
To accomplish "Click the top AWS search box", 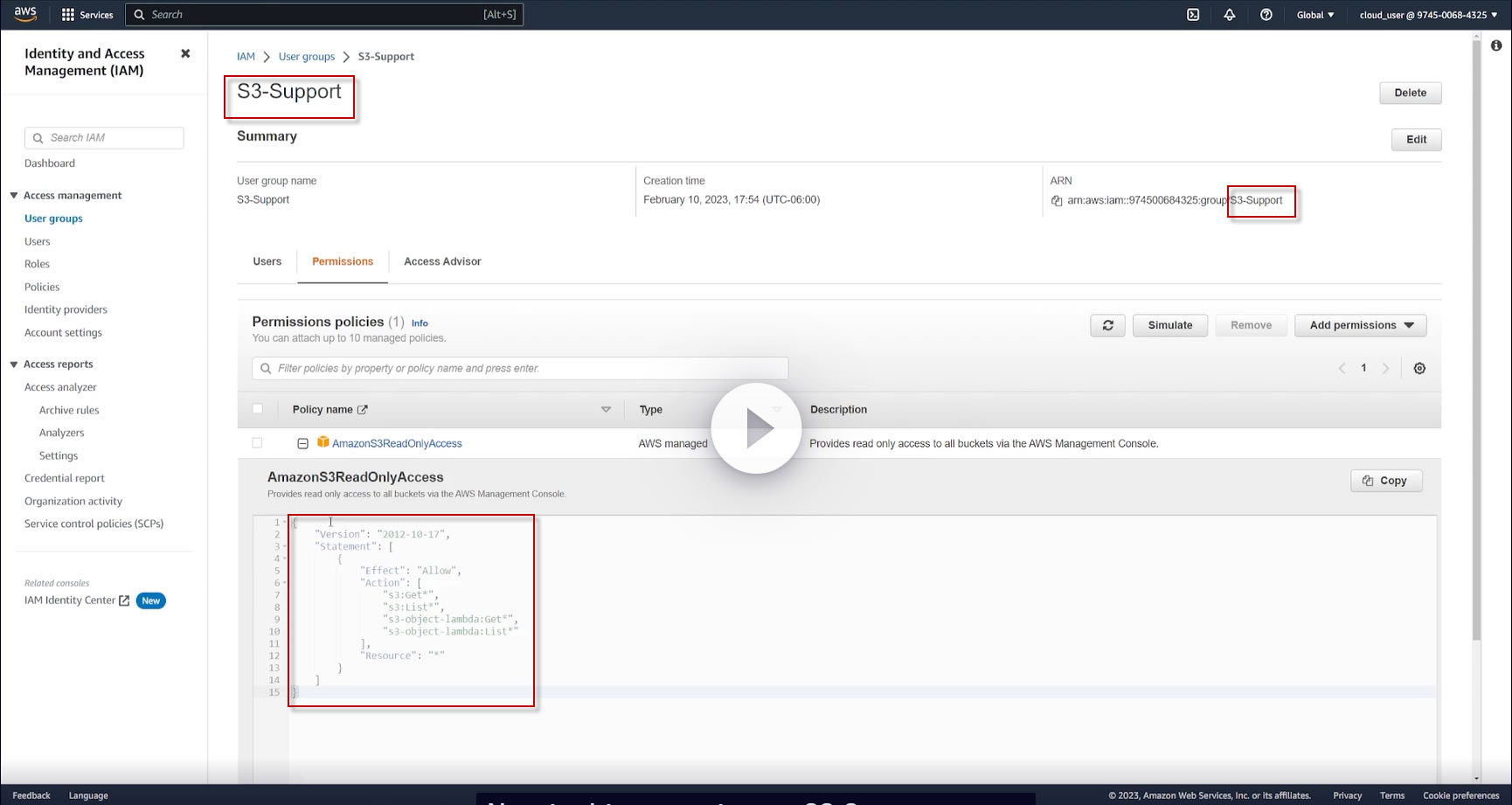I will [324, 15].
